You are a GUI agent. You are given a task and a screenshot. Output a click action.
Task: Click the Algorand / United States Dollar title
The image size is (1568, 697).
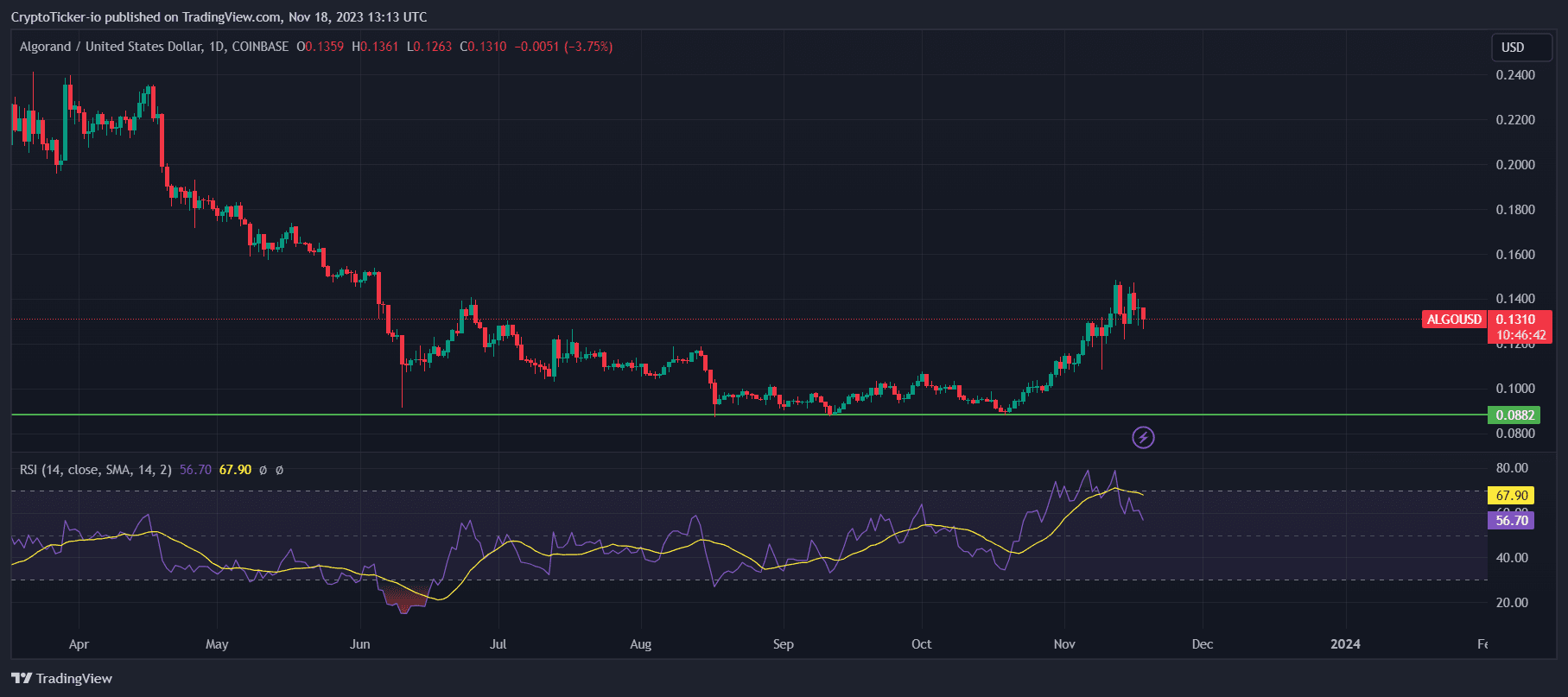(111, 47)
